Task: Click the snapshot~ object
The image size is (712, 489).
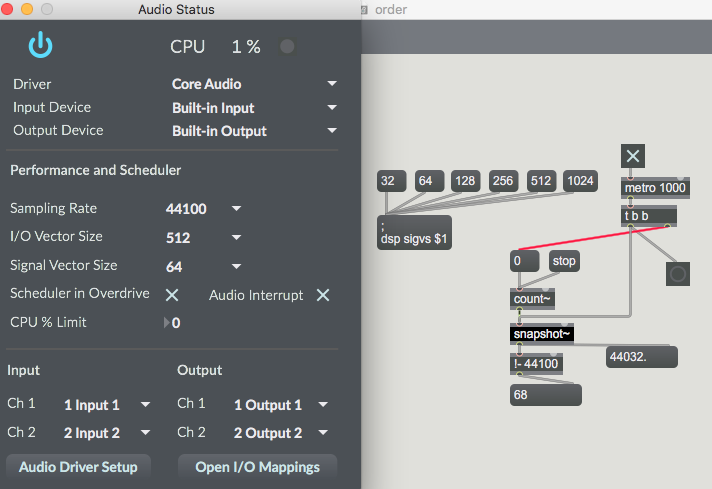Action: (x=542, y=334)
